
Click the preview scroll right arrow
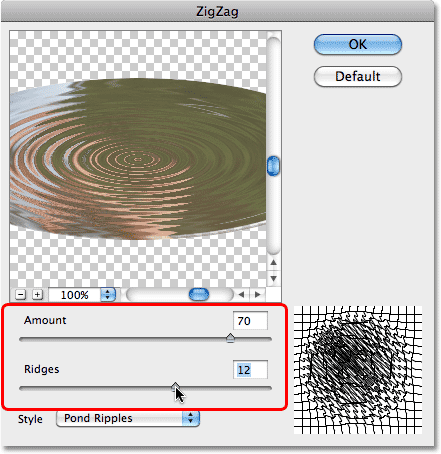pos(257,295)
